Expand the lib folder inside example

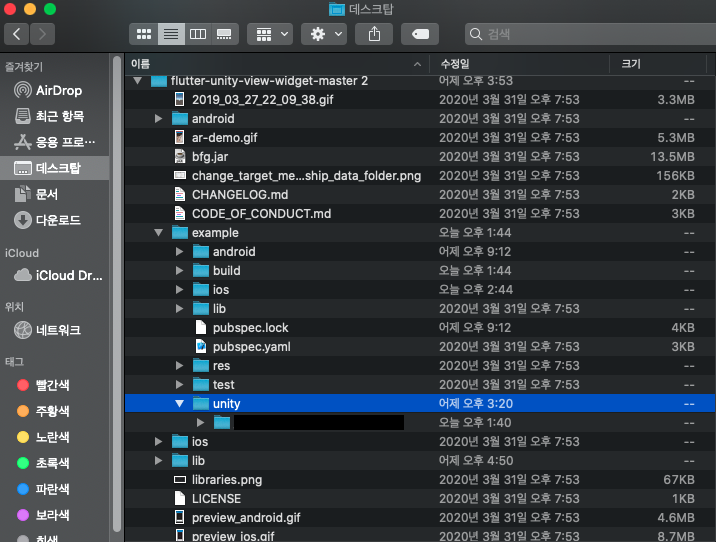pyautogui.click(x=179, y=309)
